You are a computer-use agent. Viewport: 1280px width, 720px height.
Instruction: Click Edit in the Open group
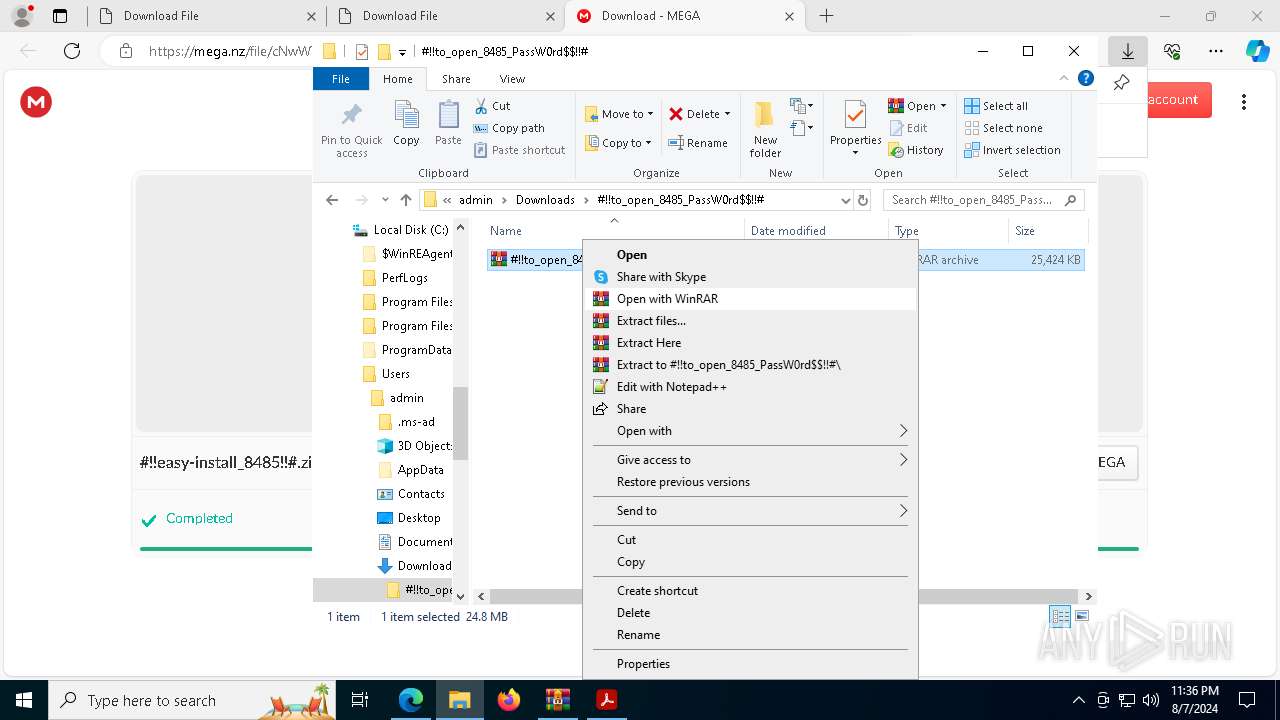coord(907,128)
